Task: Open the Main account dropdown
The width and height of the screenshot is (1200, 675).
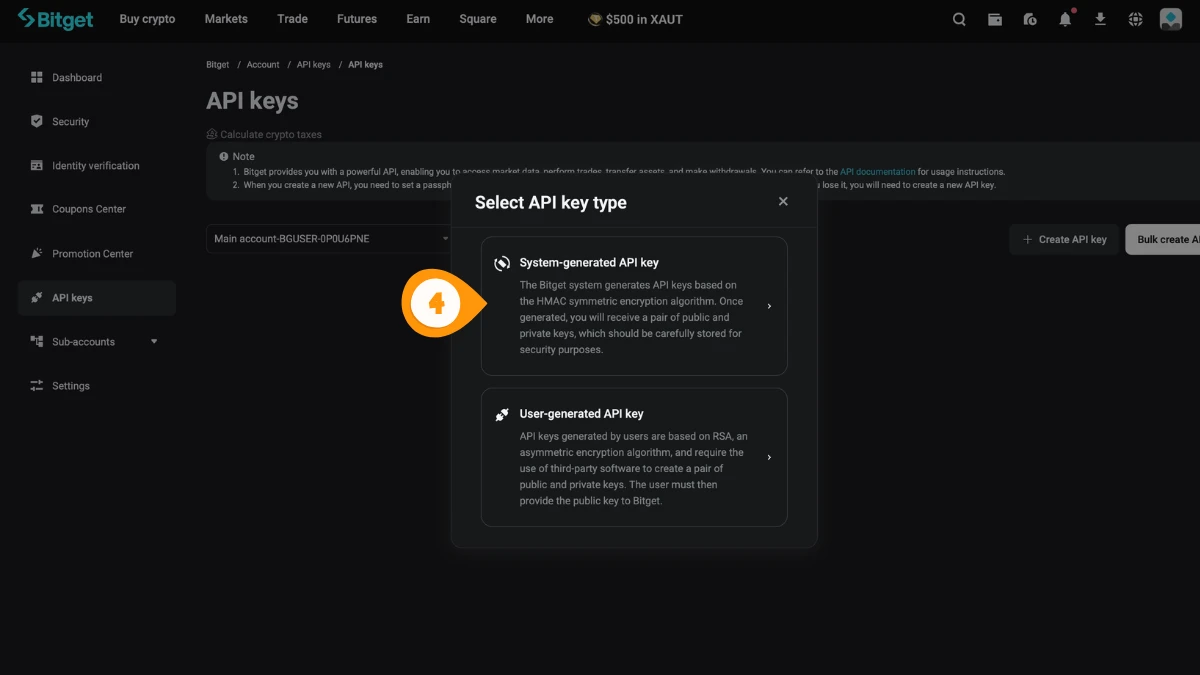Action: (329, 239)
